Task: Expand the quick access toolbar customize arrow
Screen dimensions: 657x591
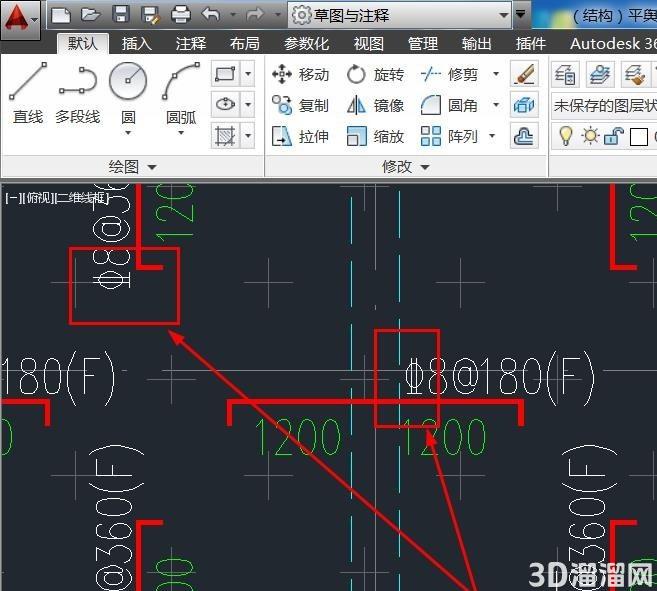Action: click(x=520, y=15)
